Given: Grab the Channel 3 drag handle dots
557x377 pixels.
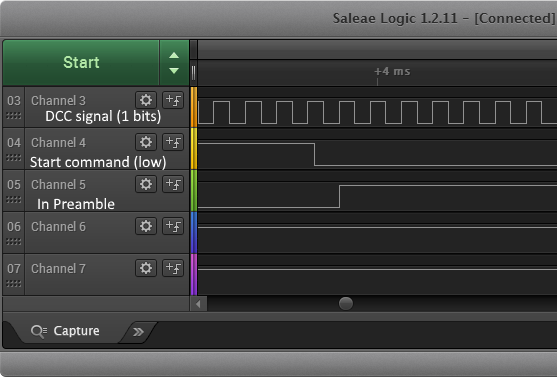Looking at the screenshot, I should click(x=14, y=116).
